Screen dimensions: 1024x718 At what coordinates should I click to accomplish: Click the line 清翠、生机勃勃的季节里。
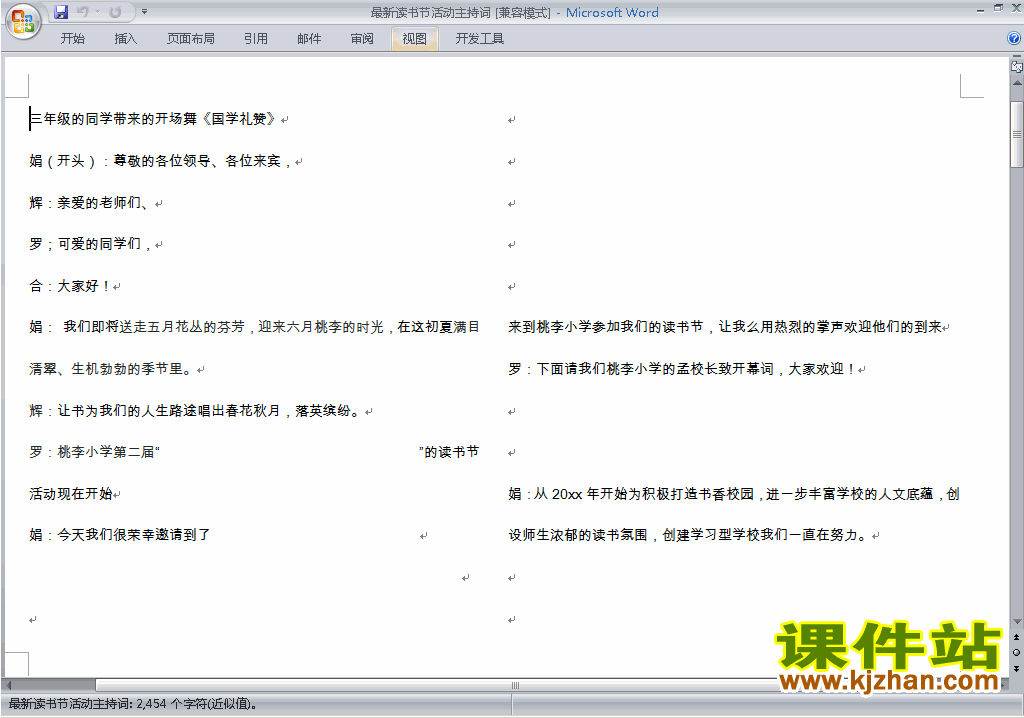click(x=111, y=369)
